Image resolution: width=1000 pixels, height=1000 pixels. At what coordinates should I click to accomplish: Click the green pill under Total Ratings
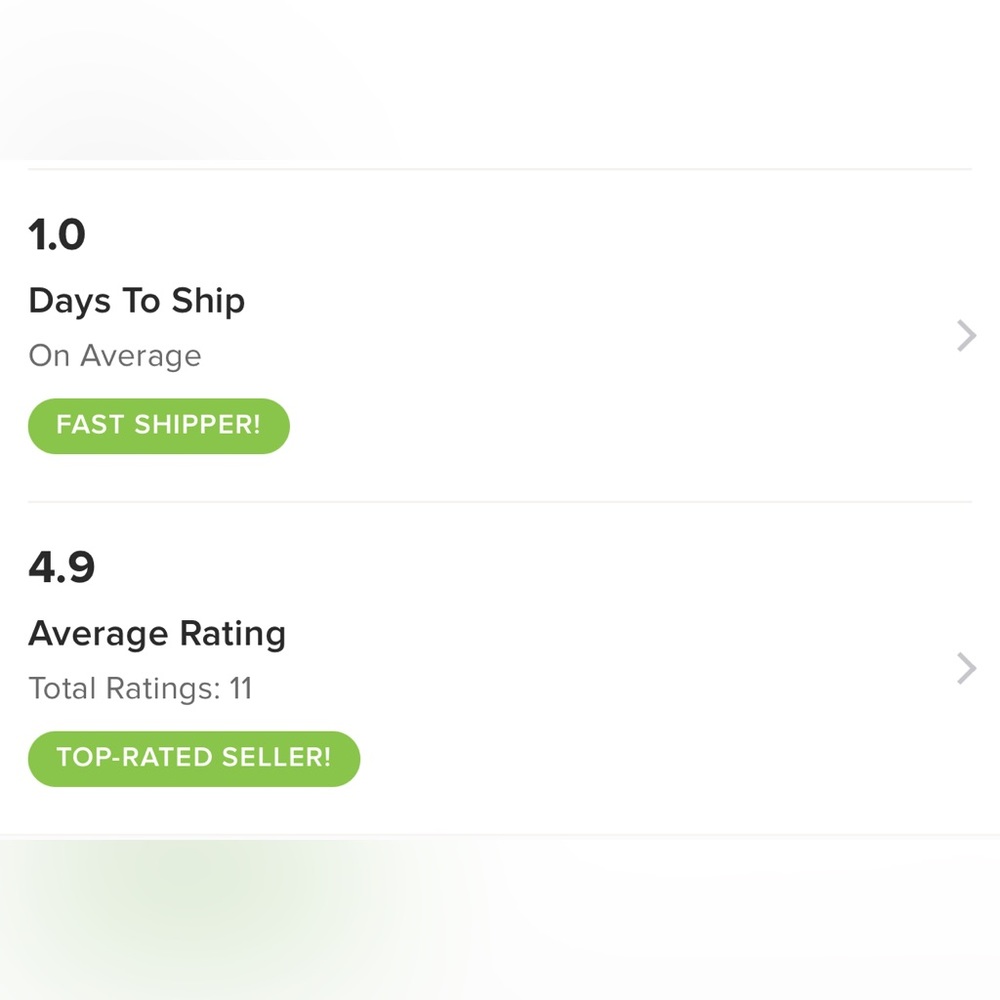(193, 758)
